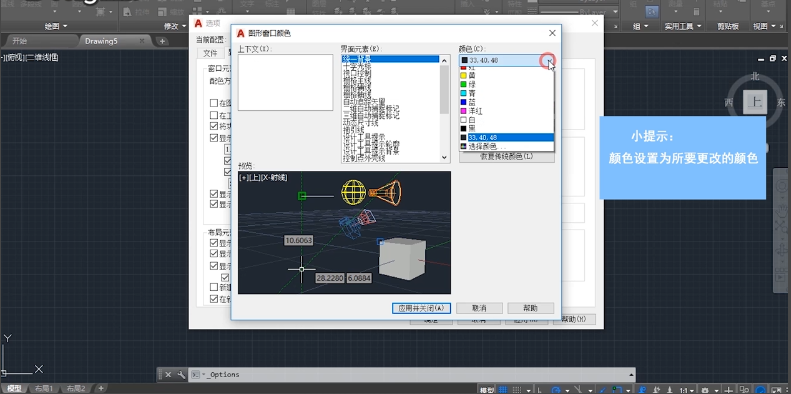The image size is (791, 394).
Task: Close the command line with its X icon
Action: pos(168,375)
